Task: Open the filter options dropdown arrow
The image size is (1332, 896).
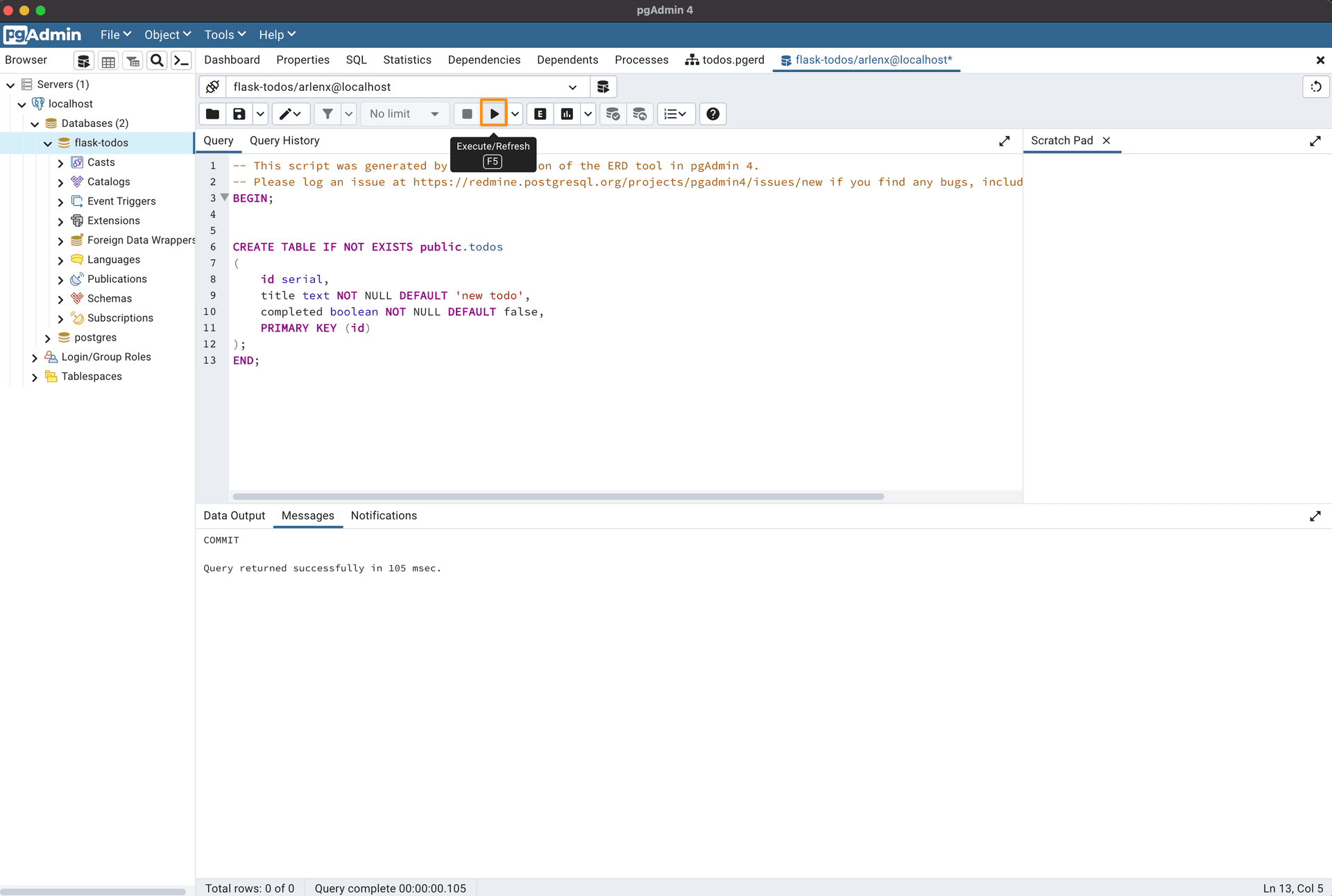Action: (x=348, y=114)
